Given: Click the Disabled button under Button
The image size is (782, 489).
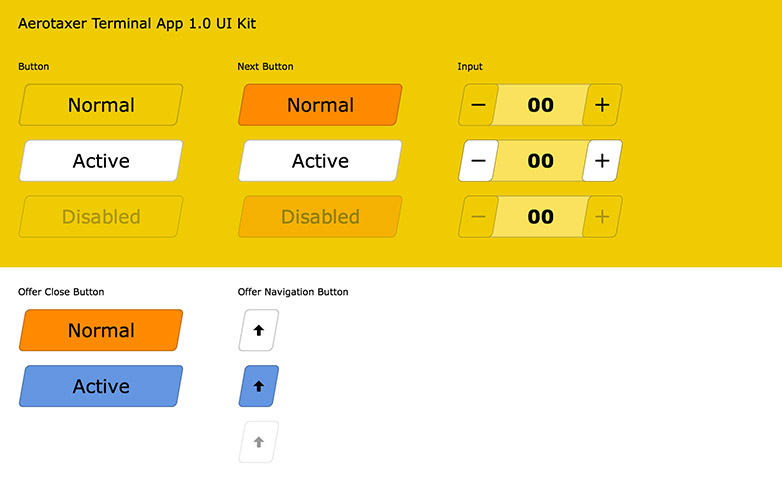Looking at the screenshot, I should tap(101, 217).
